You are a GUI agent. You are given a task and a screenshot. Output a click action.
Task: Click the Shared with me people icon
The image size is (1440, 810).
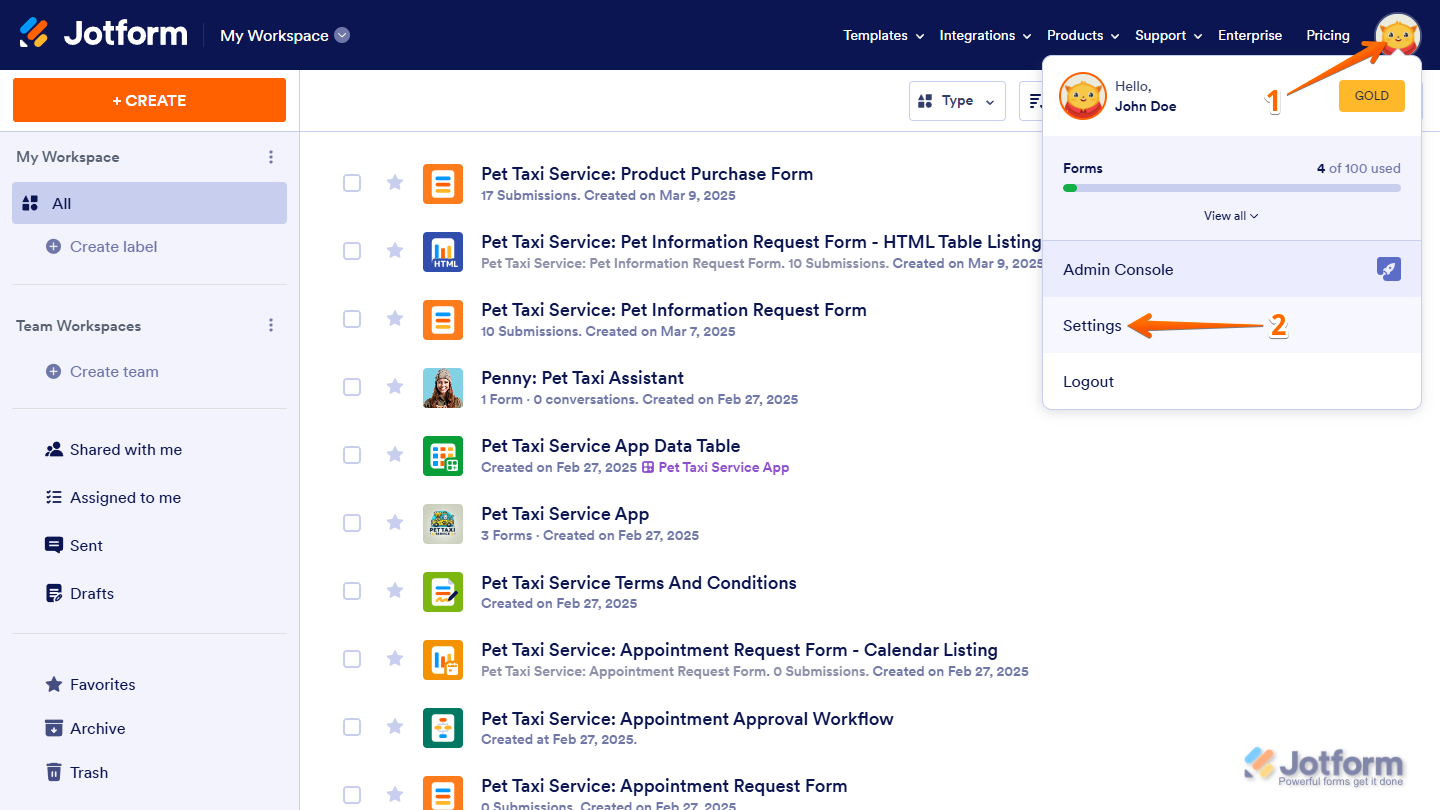[x=54, y=450]
